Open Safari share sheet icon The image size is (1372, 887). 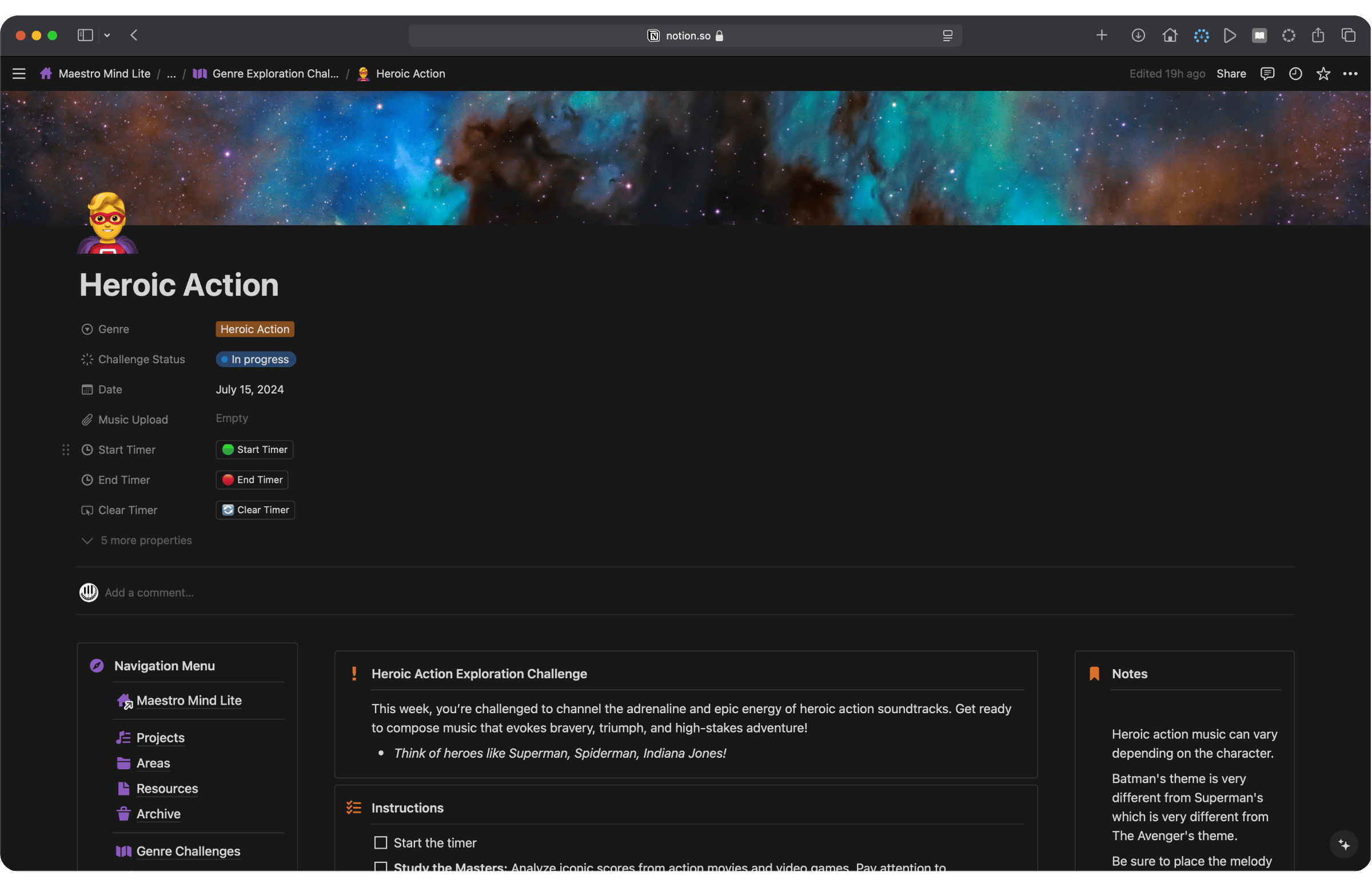click(x=1318, y=35)
